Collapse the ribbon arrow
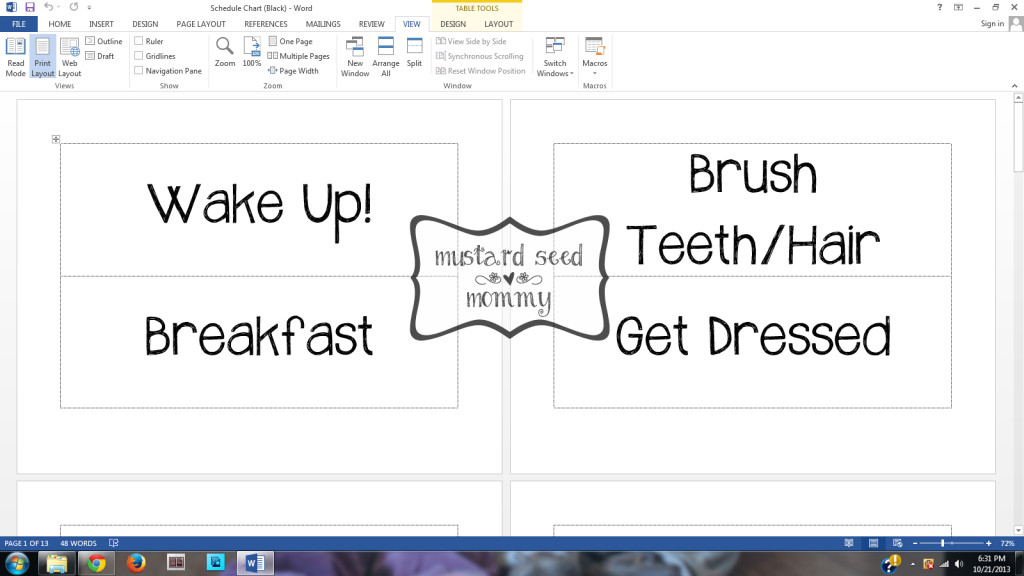 (x=1014, y=86)
